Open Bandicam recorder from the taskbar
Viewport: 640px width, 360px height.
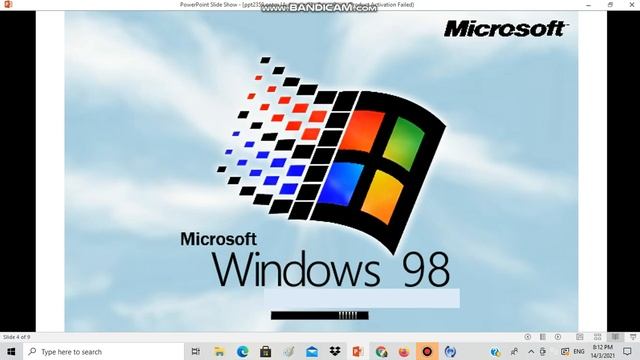(x=427, y=351)
